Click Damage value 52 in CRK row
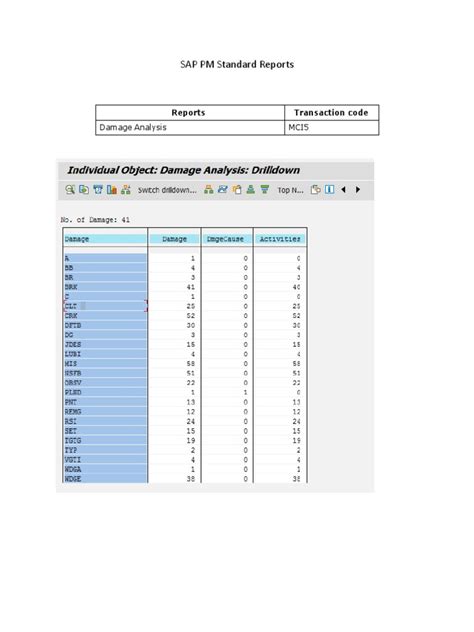This screenshot has height=632, width=474. 190,316
